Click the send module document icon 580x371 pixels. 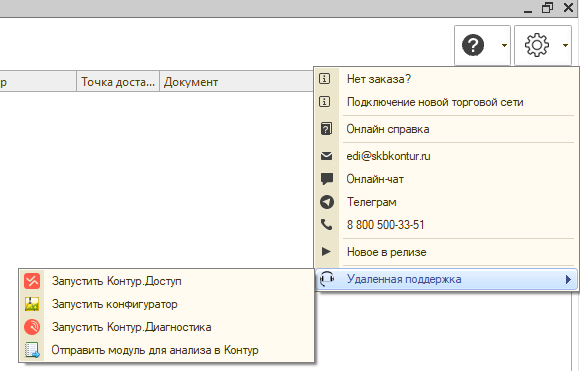[32, 350]
